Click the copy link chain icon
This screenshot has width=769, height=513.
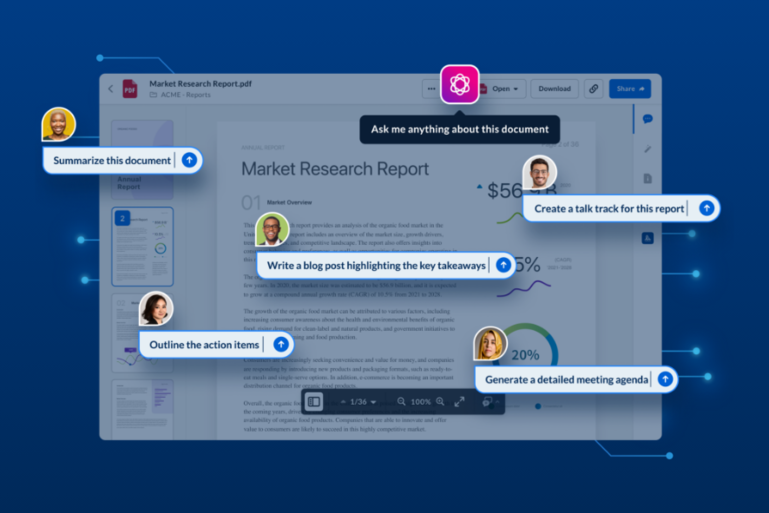(x=593, y=89)
